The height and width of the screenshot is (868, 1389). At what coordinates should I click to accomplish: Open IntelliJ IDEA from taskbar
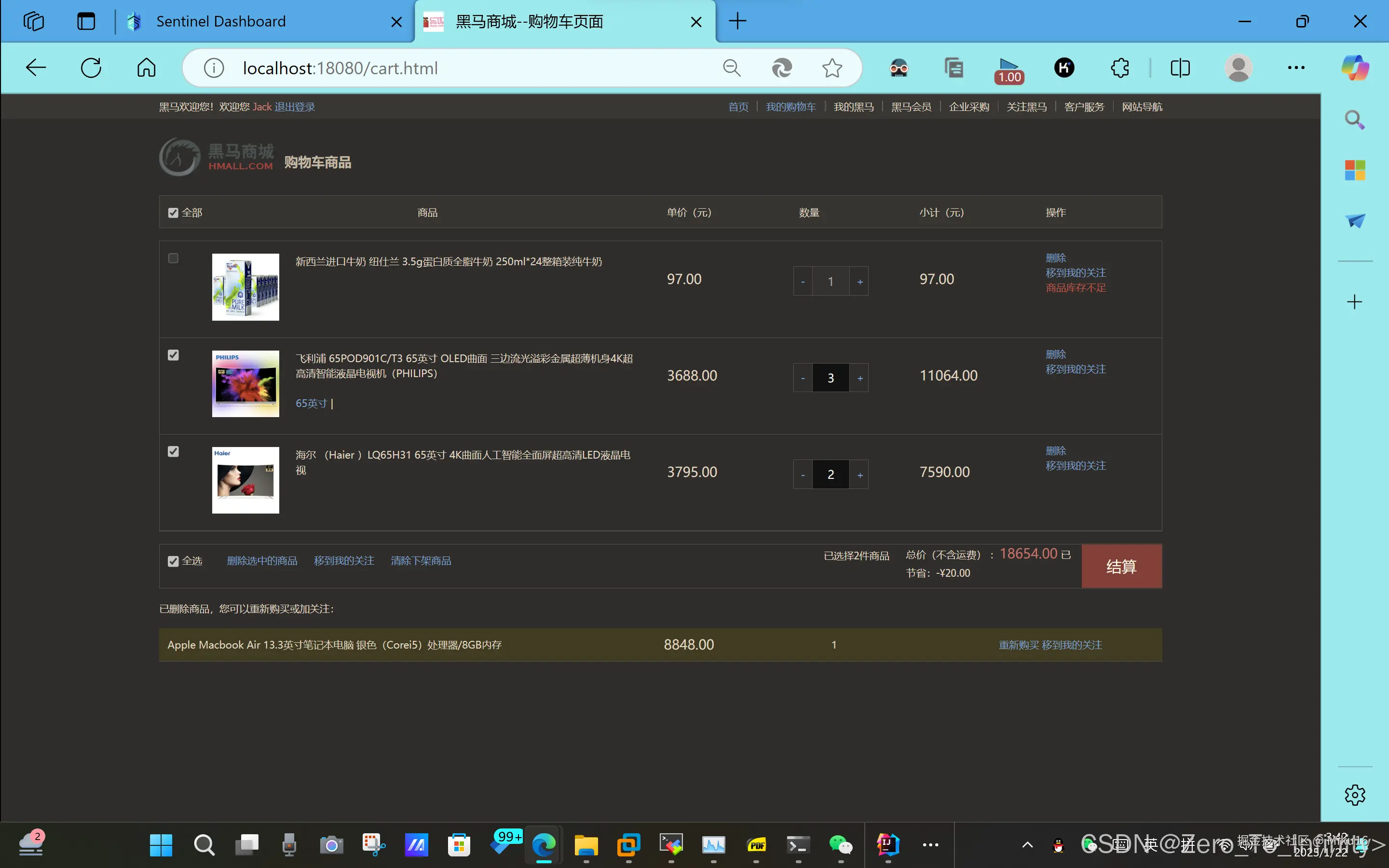pos(887,845)
